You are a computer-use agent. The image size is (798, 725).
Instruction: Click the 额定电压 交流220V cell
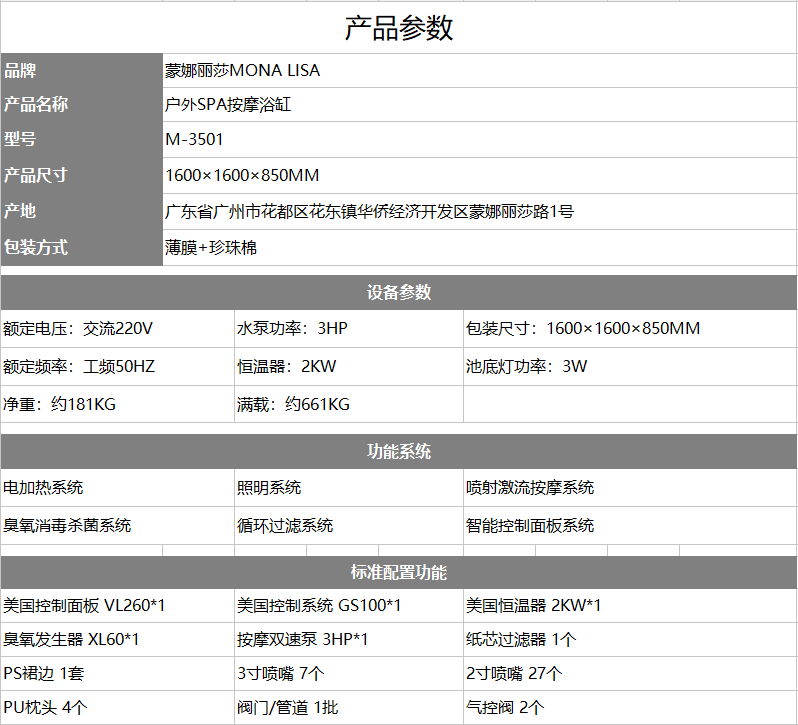point(78,329)
